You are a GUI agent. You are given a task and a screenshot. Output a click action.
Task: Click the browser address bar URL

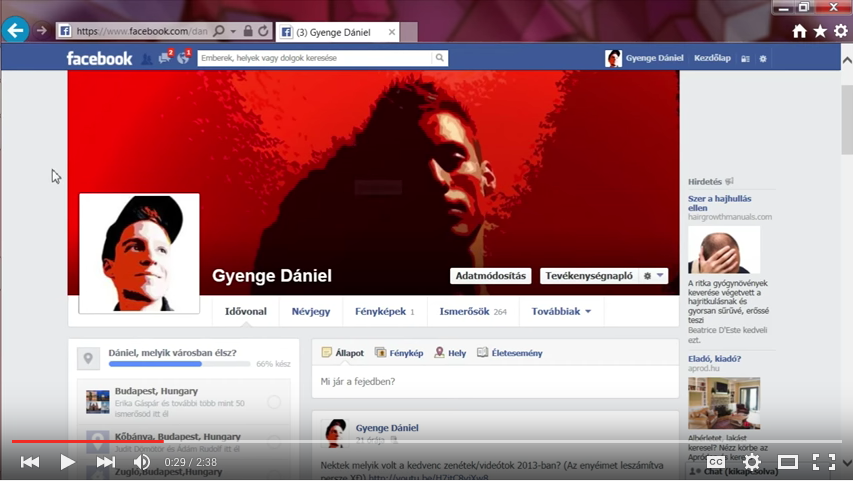point(142,31)
